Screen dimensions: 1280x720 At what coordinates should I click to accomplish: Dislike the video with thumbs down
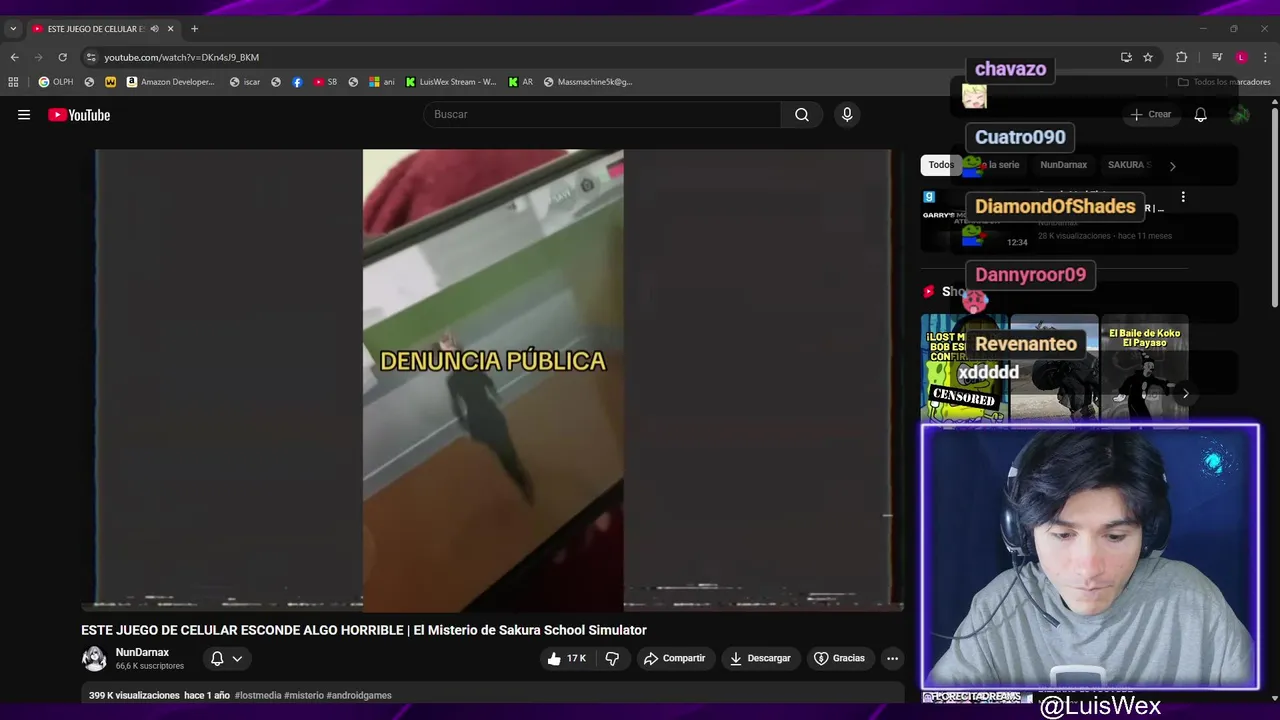(x=612, y=658)
